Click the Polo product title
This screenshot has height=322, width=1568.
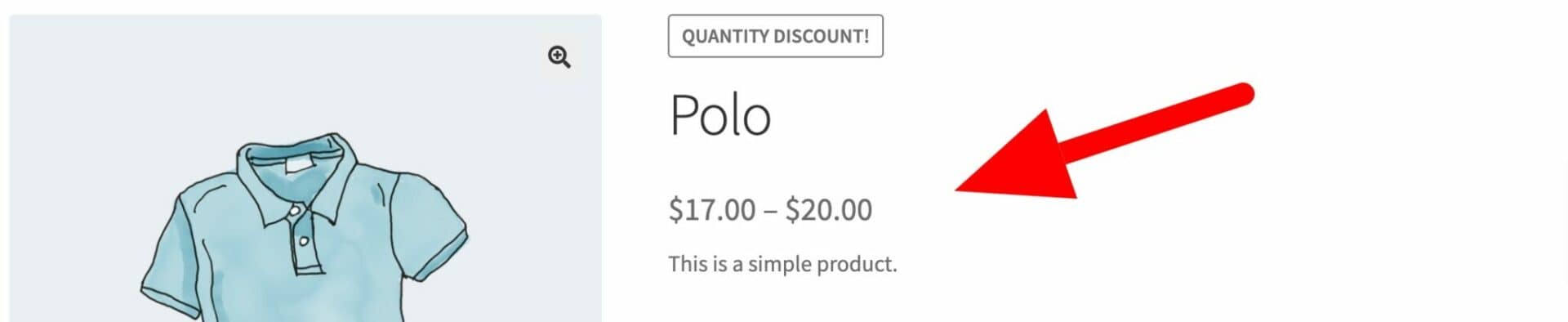[720, 115]
